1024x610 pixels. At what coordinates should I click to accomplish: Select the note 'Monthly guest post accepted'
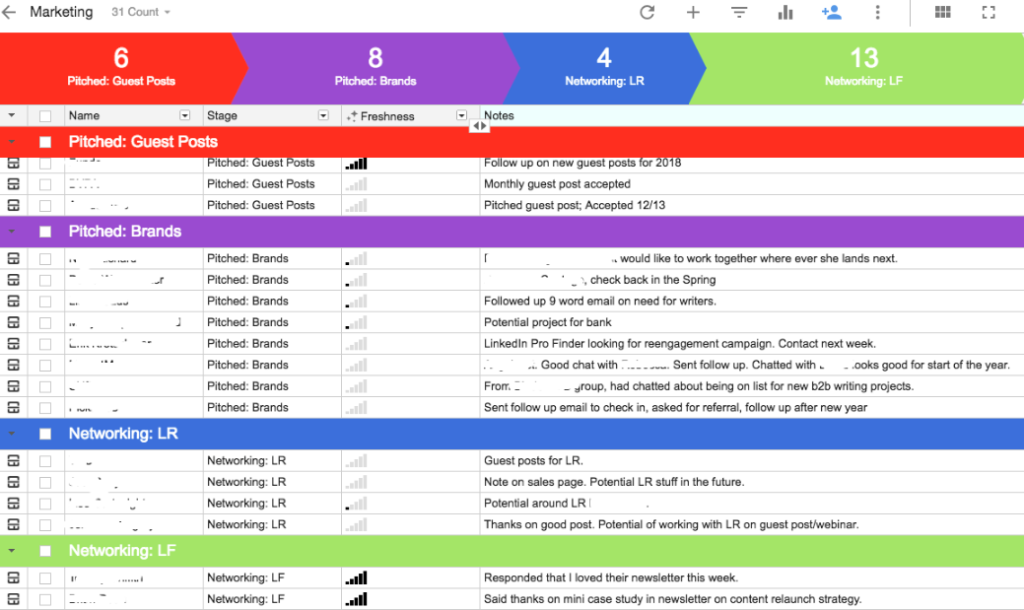point(557,184)
